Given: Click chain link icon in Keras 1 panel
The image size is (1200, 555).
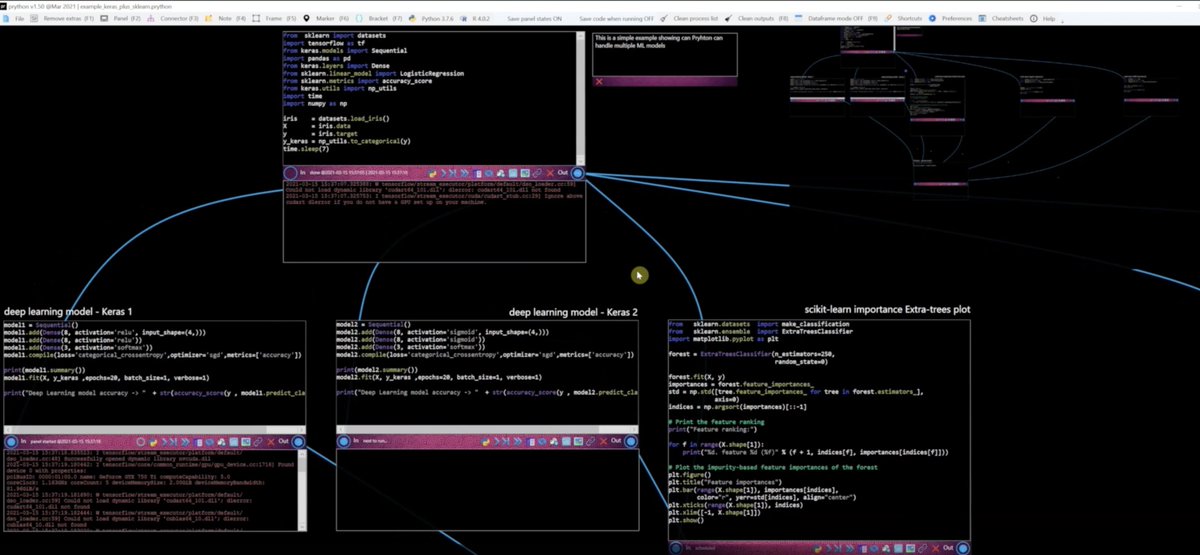Looking at the screenshot, I should click(257, 441).
